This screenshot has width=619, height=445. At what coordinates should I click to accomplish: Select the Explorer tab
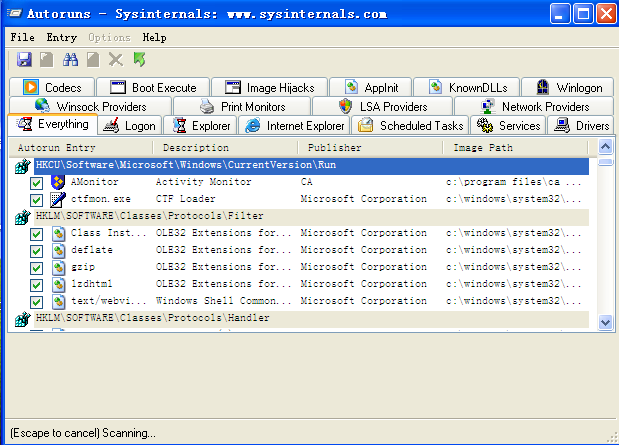coord(200,126)
